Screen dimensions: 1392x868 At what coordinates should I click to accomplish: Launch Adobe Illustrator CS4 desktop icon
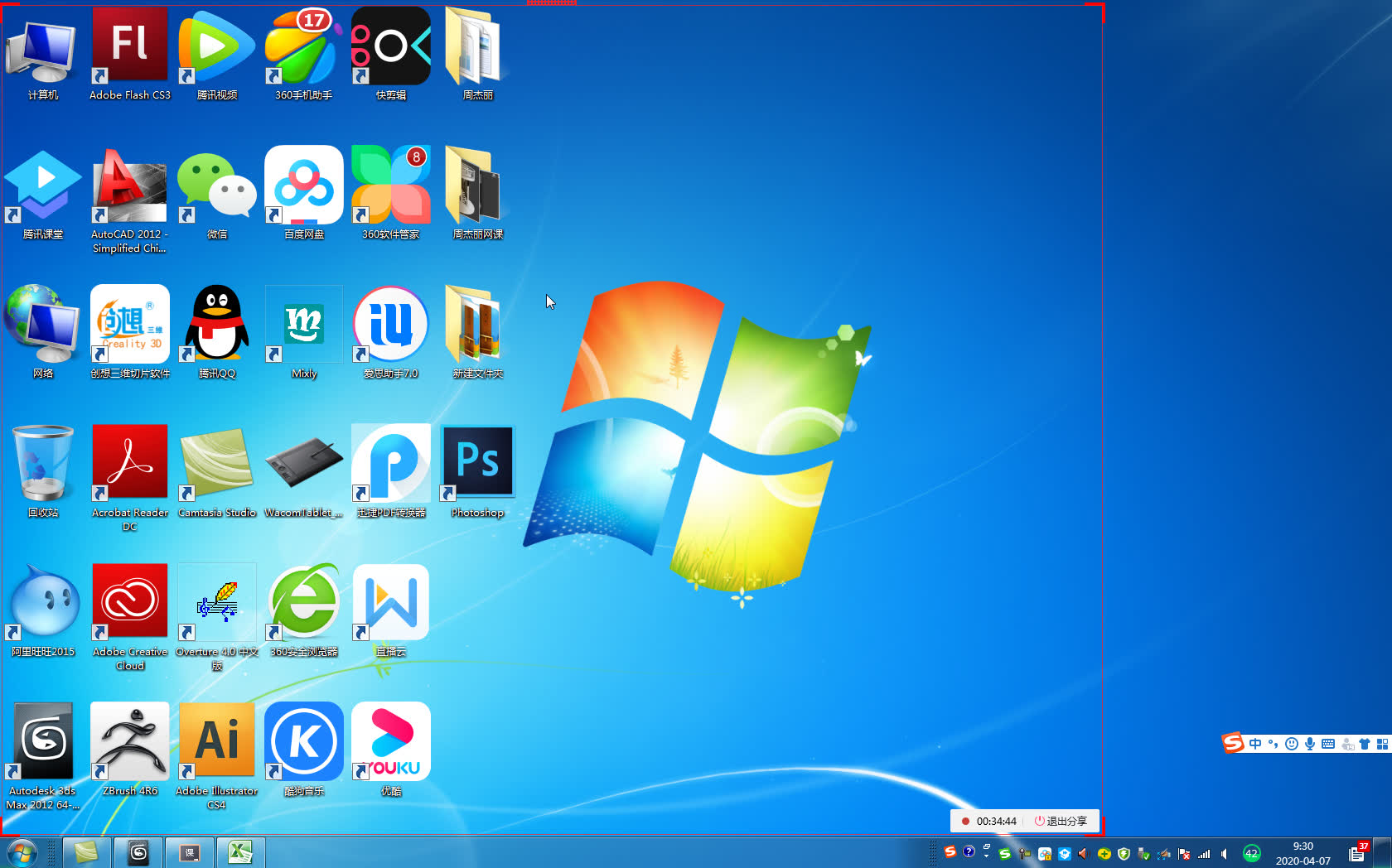[217, 756]
